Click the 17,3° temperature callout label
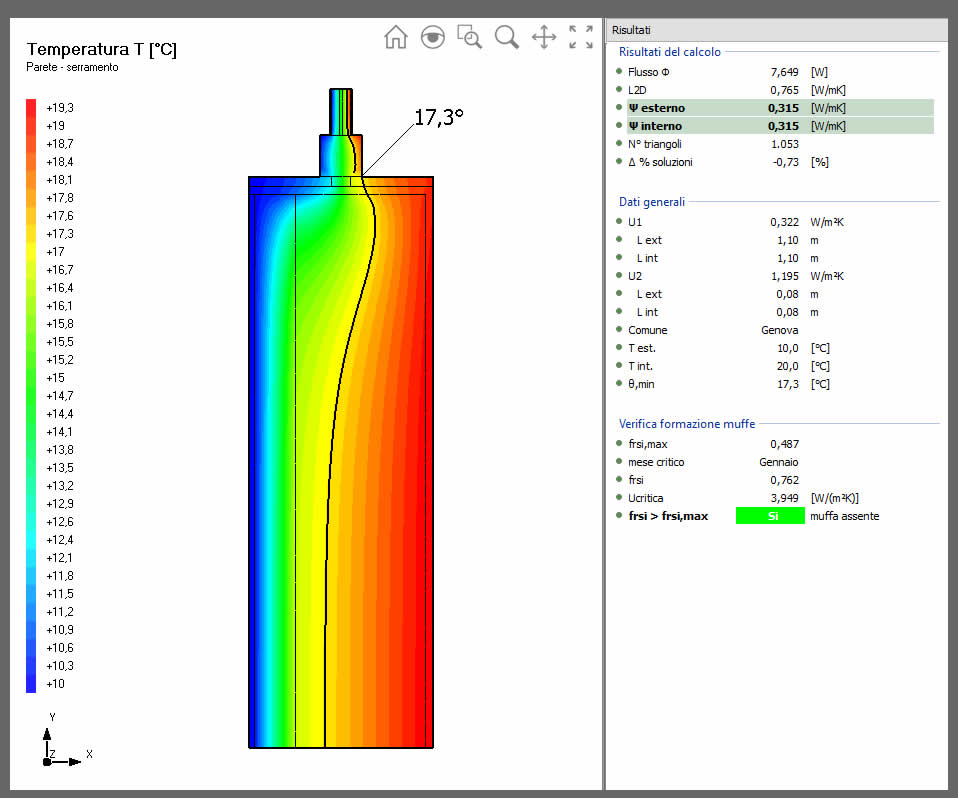 (439, 117)
